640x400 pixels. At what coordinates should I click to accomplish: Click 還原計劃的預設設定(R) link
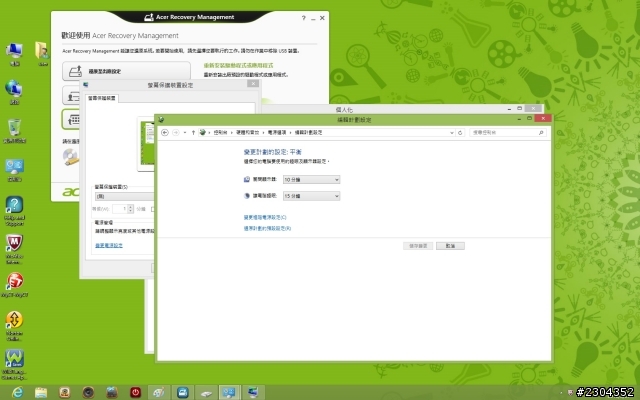267,229
